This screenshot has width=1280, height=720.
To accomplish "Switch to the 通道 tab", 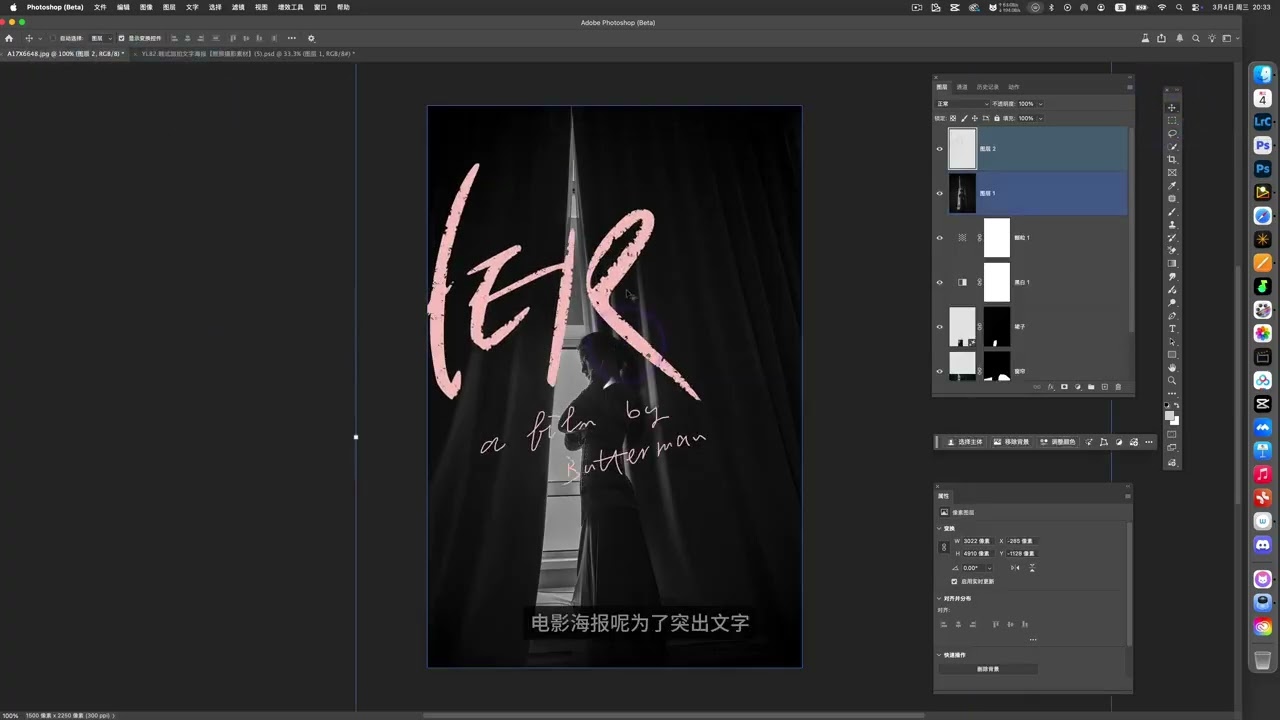I will pyautogui.click(x=962, y=87).
